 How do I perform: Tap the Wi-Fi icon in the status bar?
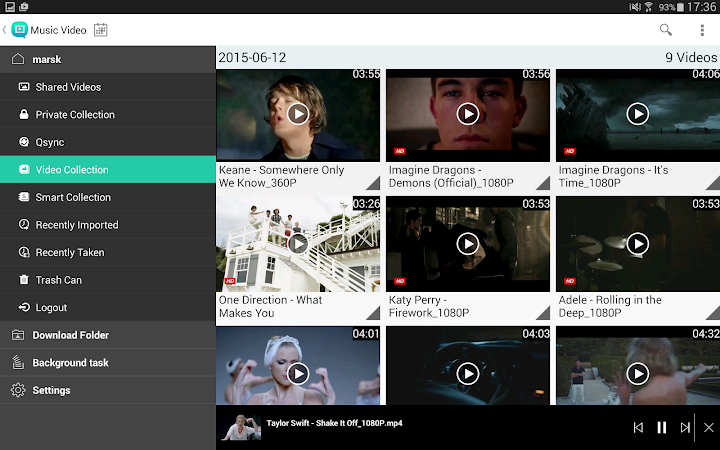click(649, 7)
